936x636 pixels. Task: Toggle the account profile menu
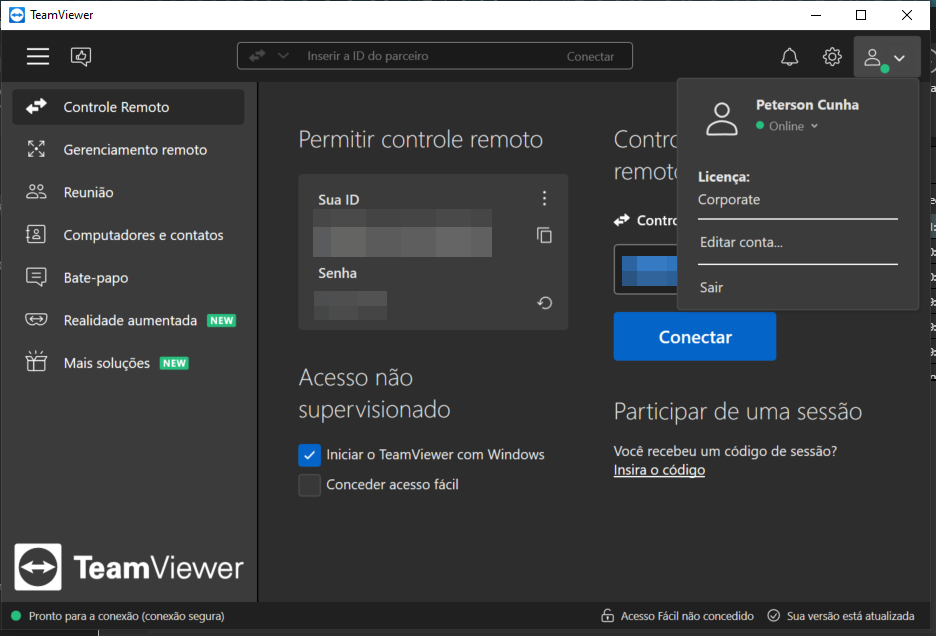886,57
